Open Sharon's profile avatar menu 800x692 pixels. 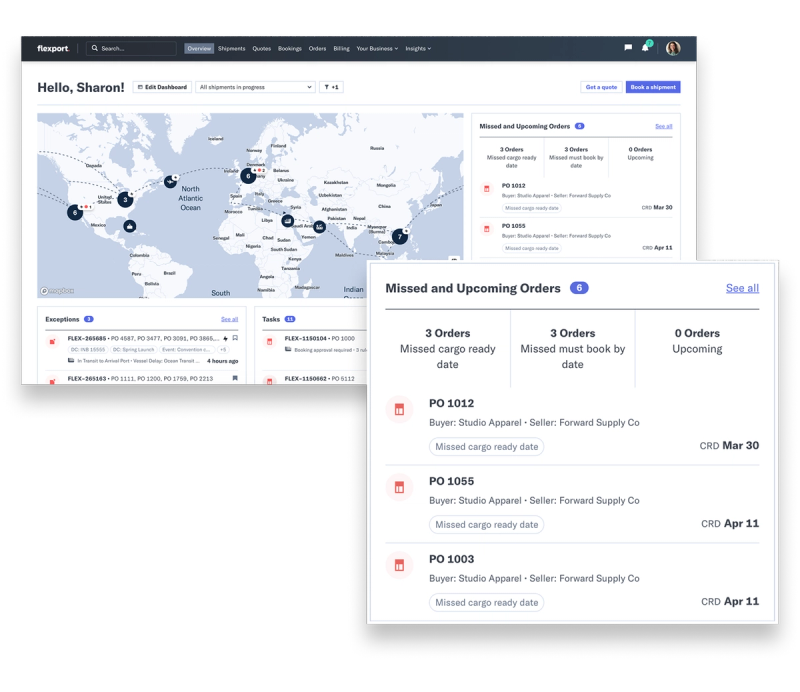point(673,48)
